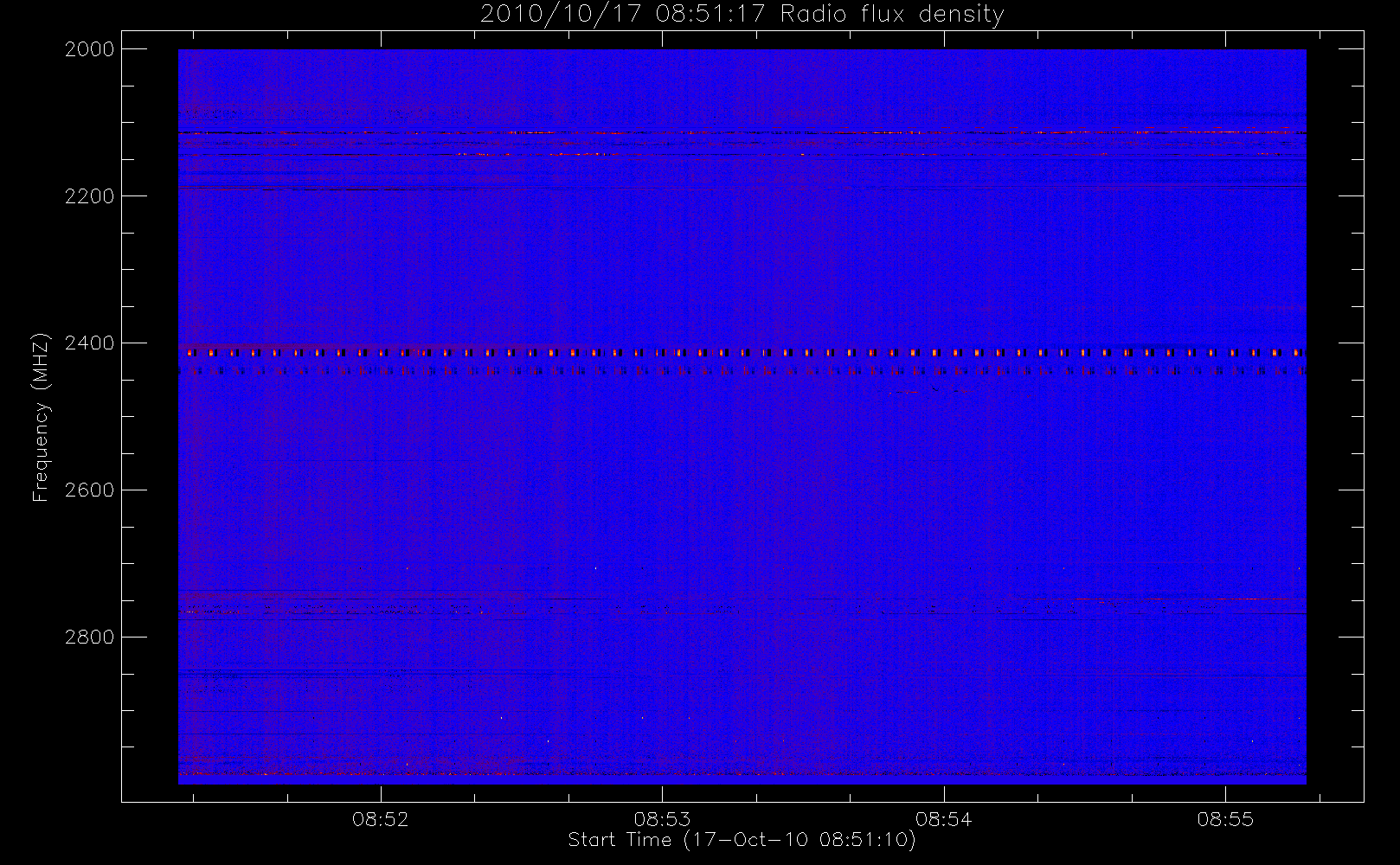
Task: Click the 2600 frequency tick label
Action: pyautogui.click(x=90, y=490)
